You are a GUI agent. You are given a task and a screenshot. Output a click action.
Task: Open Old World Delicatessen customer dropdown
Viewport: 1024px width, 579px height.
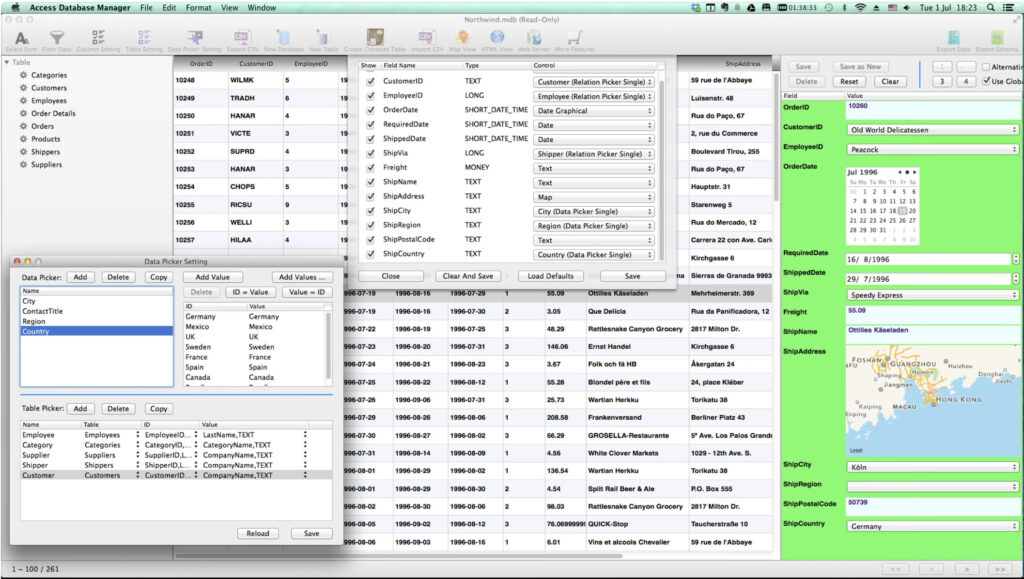(x=933, y=130)
